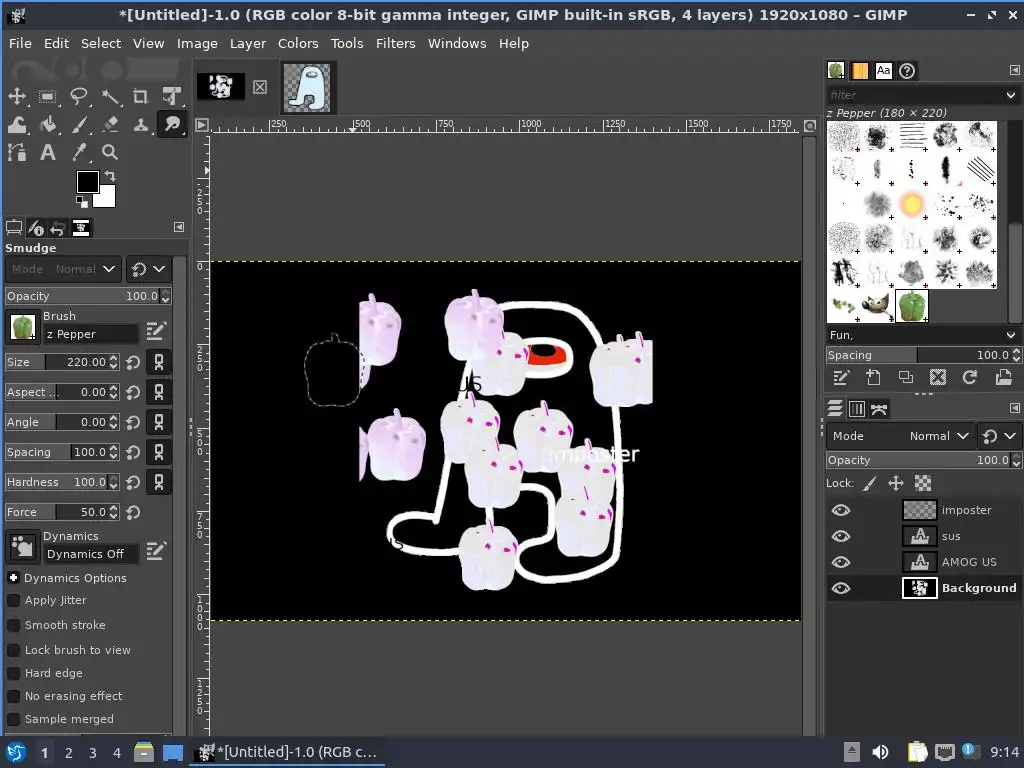Open layers panel configuration menu
The height and width of the screenshot is (768, 1024).
tap(1014, 408)
